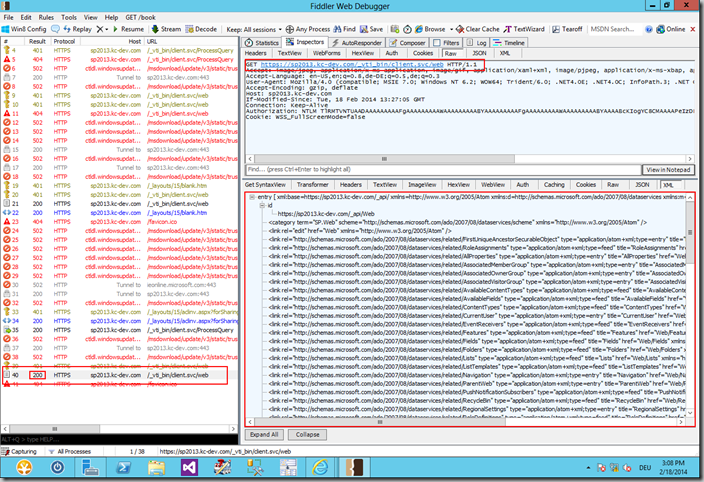704x482 pixels.
Task: Sort sessions by Result column header
Action: (x=37, y=41)
